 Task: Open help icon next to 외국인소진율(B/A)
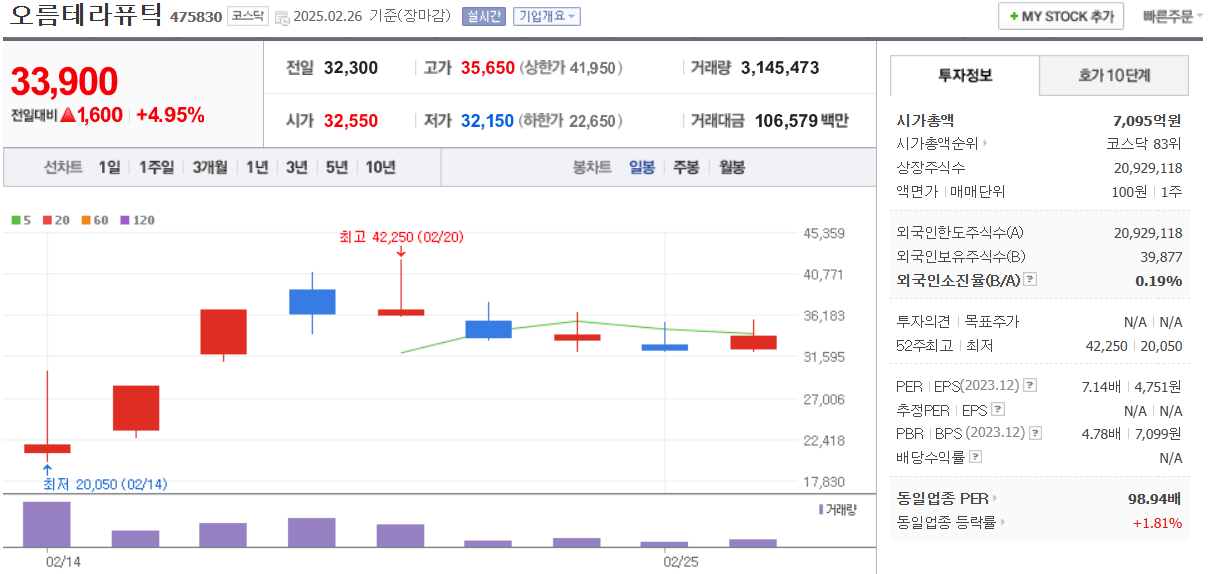(x=1030, y=281)
